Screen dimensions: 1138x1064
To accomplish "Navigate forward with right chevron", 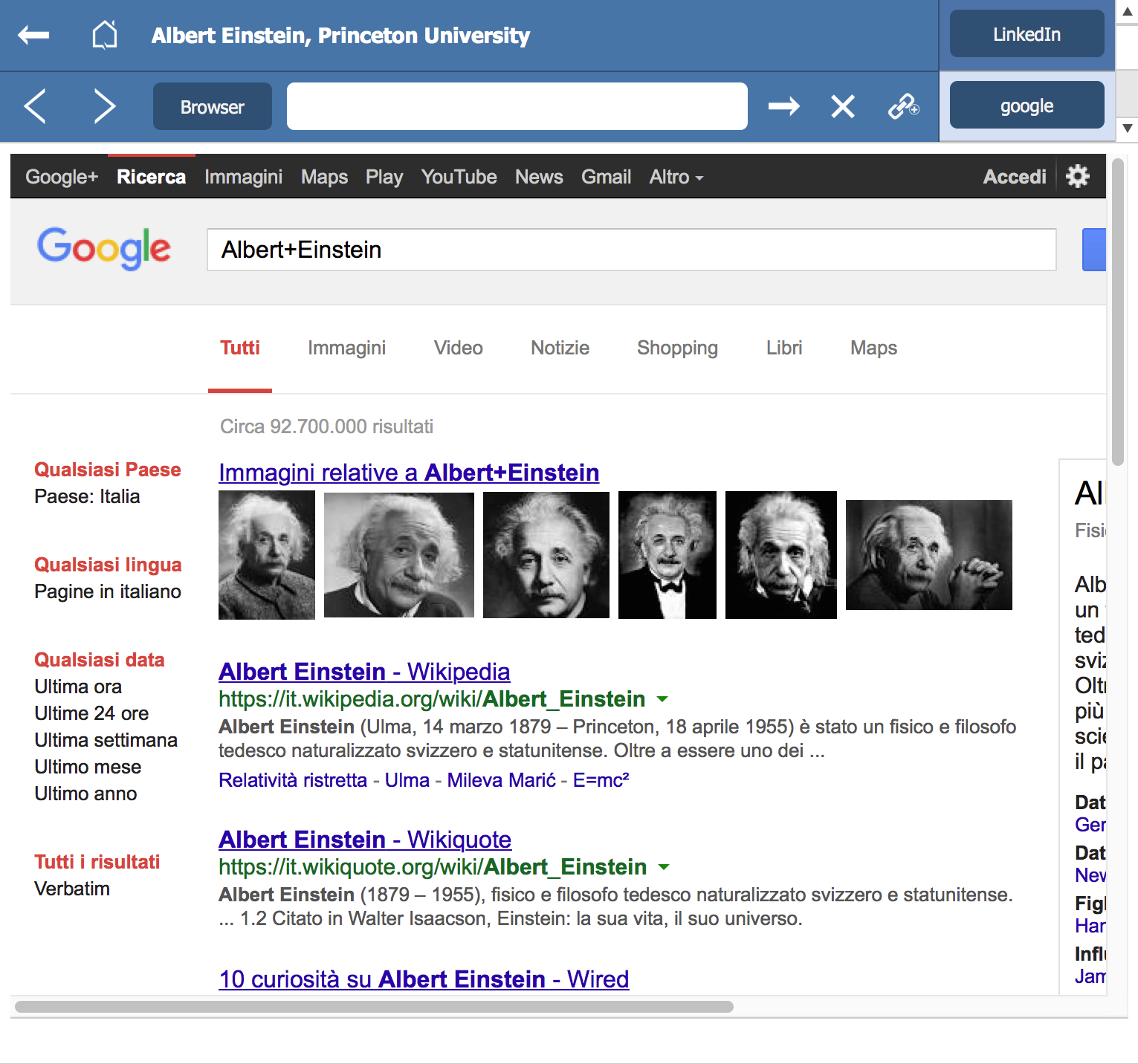I will point(105,106).
